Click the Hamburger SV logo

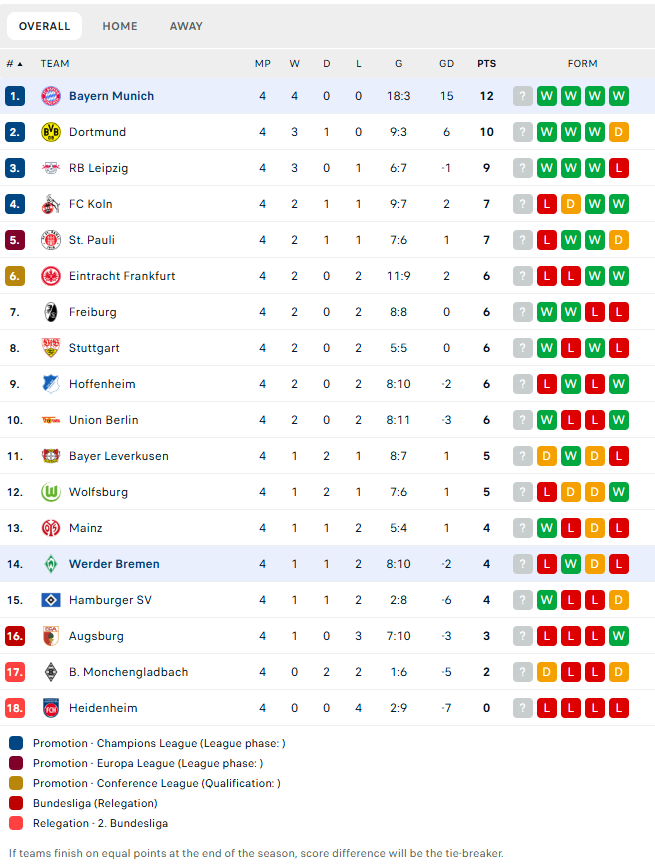(x=51, y=600)
